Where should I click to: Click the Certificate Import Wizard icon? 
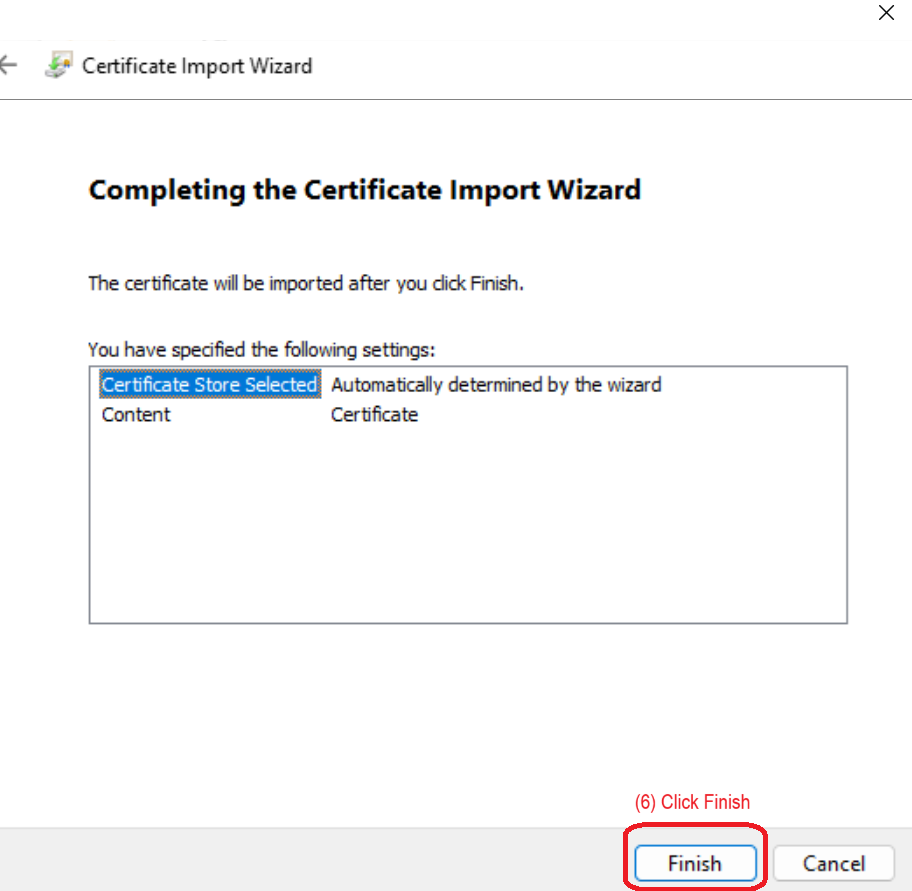[58, 66]
